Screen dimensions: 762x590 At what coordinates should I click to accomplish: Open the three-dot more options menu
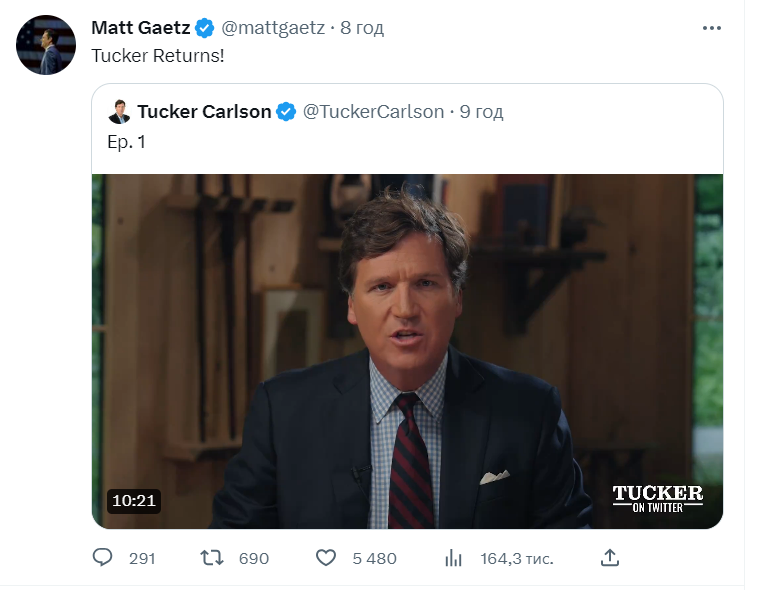coord(711,28)
